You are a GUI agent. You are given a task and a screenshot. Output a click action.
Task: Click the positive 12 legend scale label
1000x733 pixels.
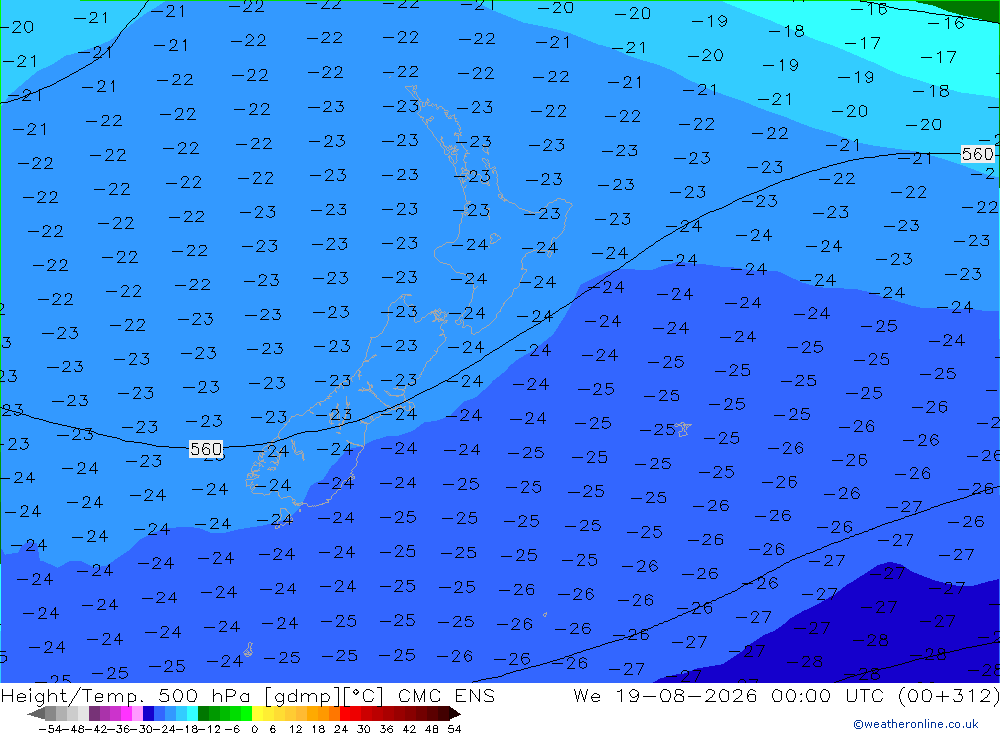(x=295, y=729)
